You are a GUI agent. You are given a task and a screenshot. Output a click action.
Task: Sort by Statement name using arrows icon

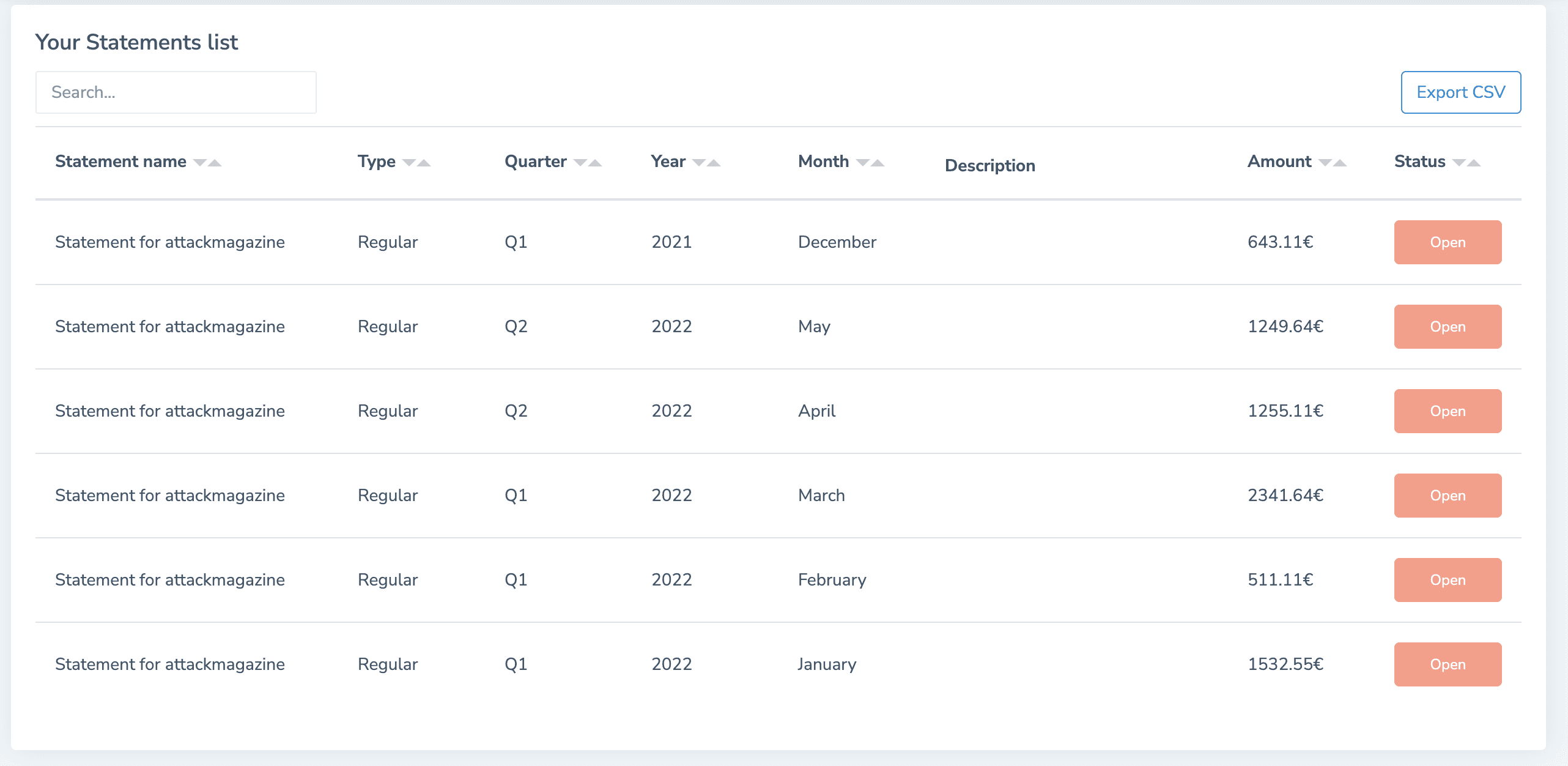click(207, 162)
